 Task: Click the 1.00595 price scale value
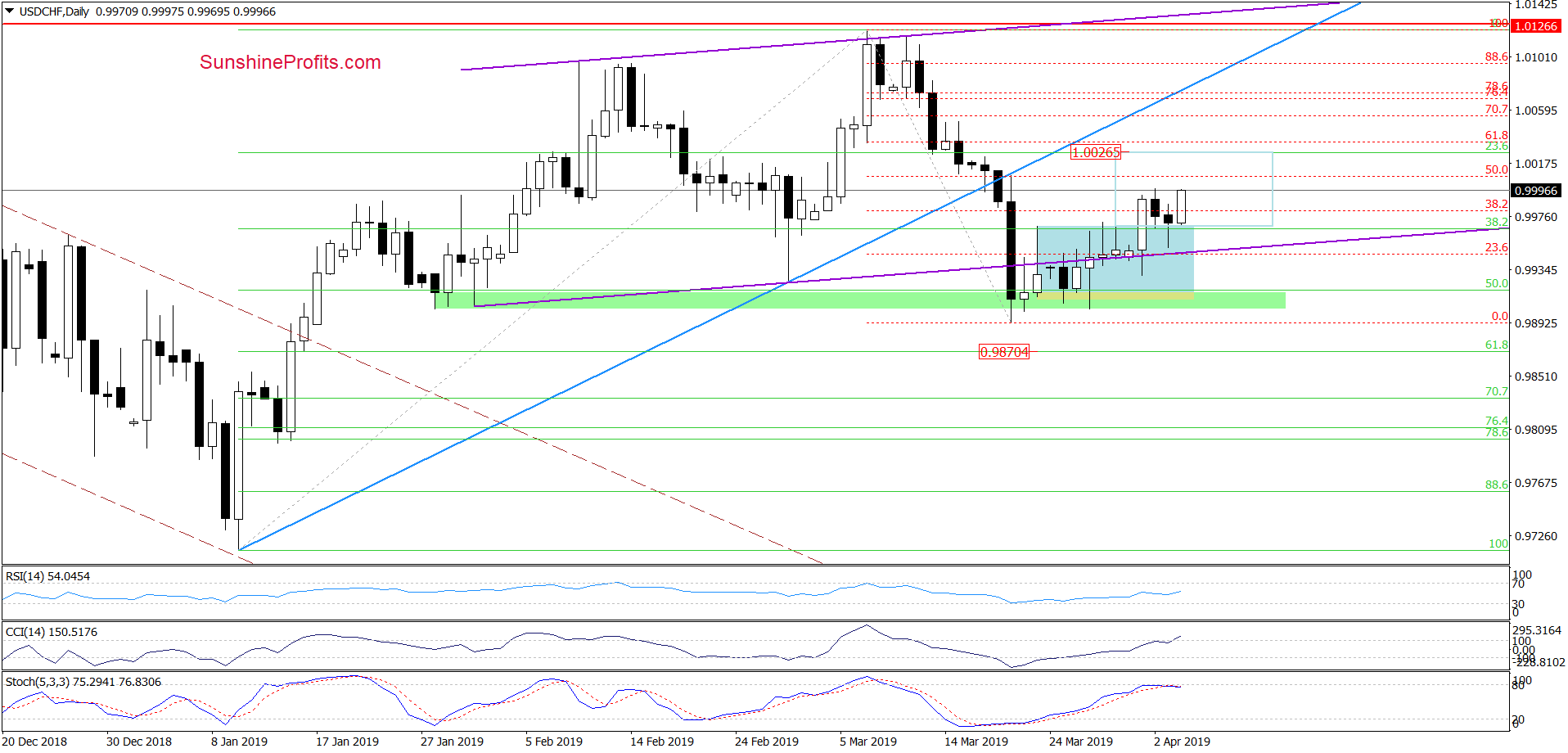pyautogui.click(x=1536, y=110)
